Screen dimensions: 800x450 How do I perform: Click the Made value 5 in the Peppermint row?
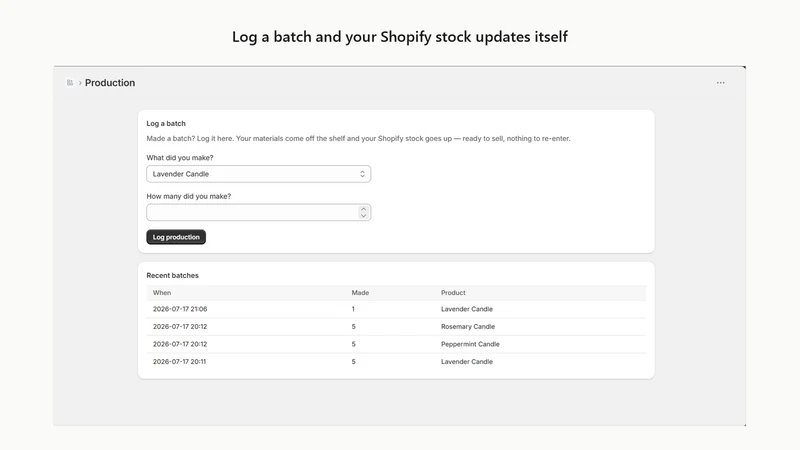[354, 344]
